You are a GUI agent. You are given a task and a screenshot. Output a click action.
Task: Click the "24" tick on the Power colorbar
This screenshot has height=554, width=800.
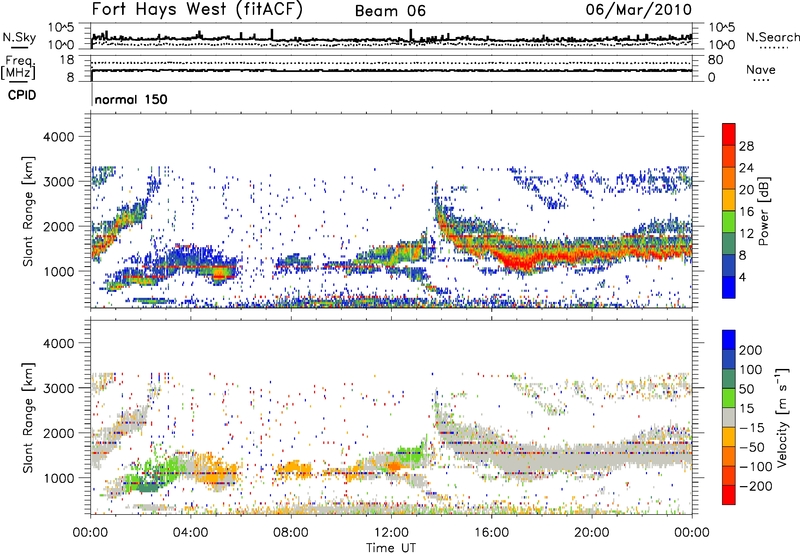[x=746, y=168]
